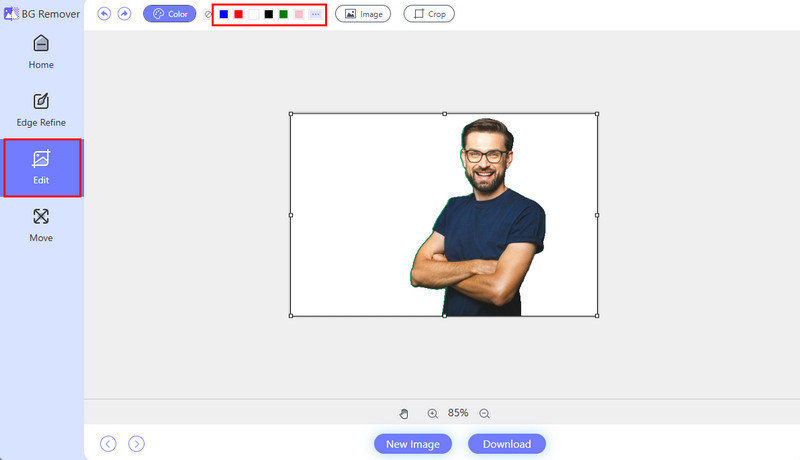Click the bottom-right canvas resize handle
This screenshot has height=460, width=800.
pyautogui.click(x=597, y=316)
